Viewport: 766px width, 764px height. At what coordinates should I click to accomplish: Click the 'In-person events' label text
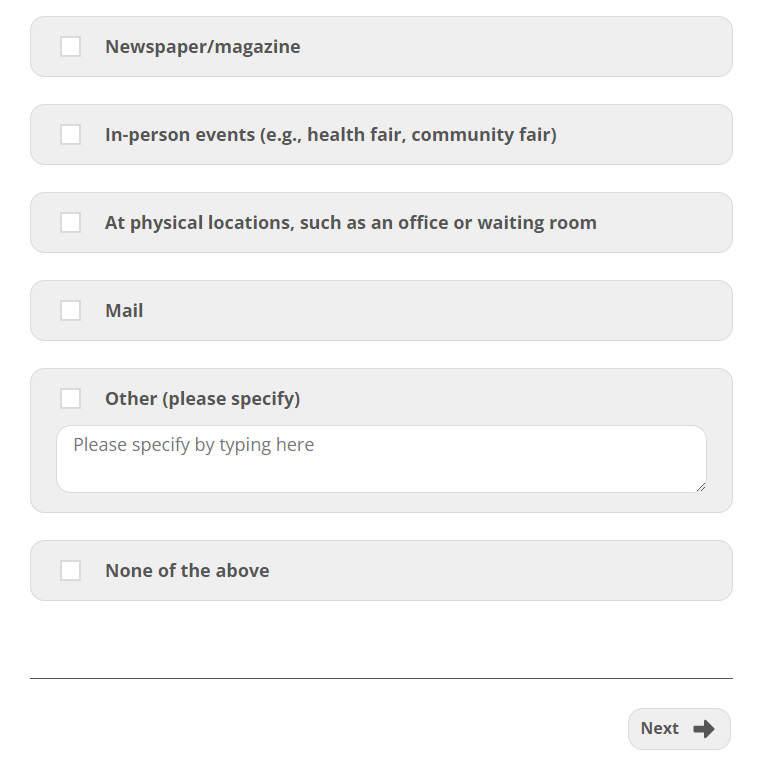pos(330,135)
